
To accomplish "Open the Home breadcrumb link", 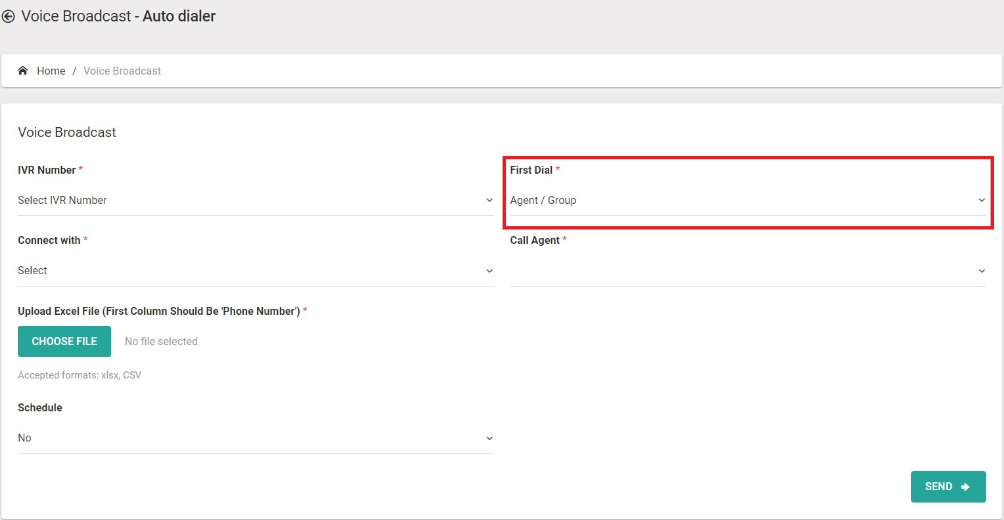I will [x=51, y=71].
